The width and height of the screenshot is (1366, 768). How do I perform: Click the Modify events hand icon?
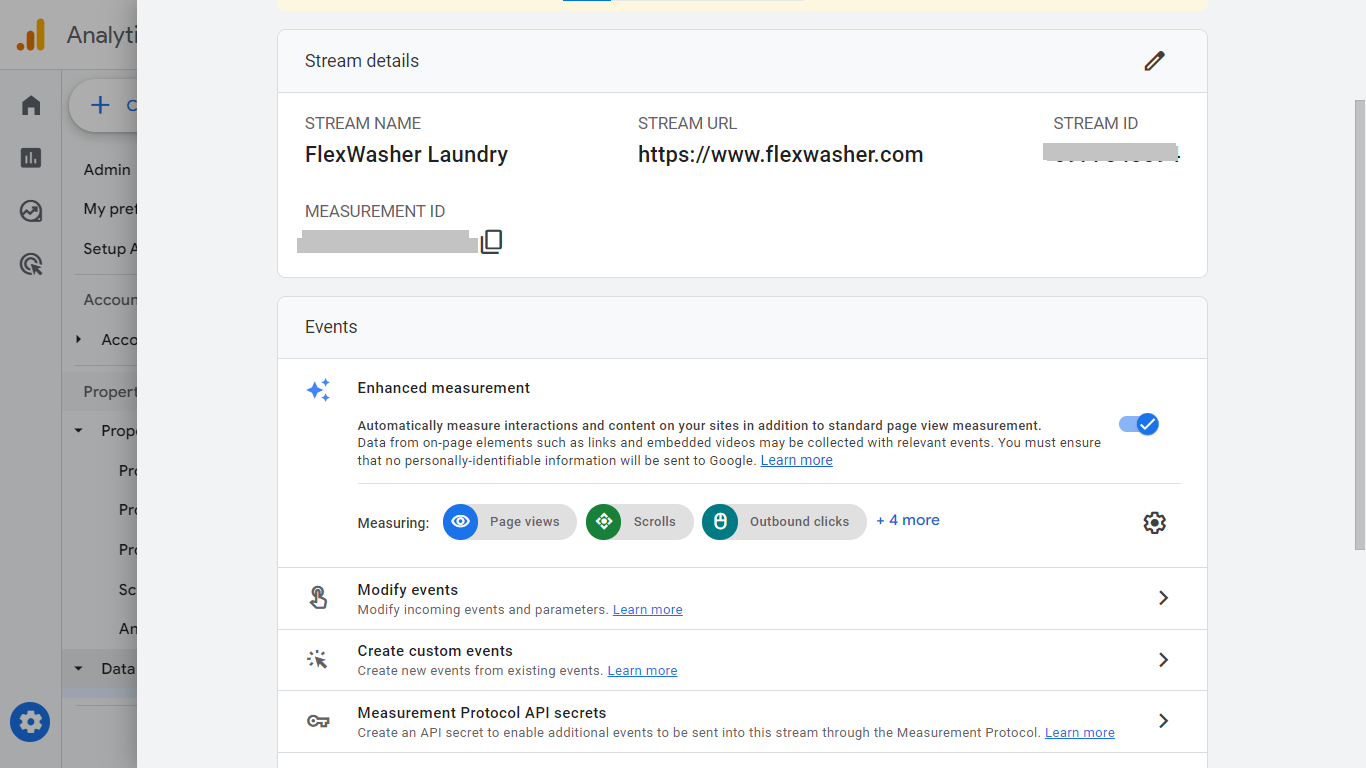pyautogui.click(x=318, y=598)
